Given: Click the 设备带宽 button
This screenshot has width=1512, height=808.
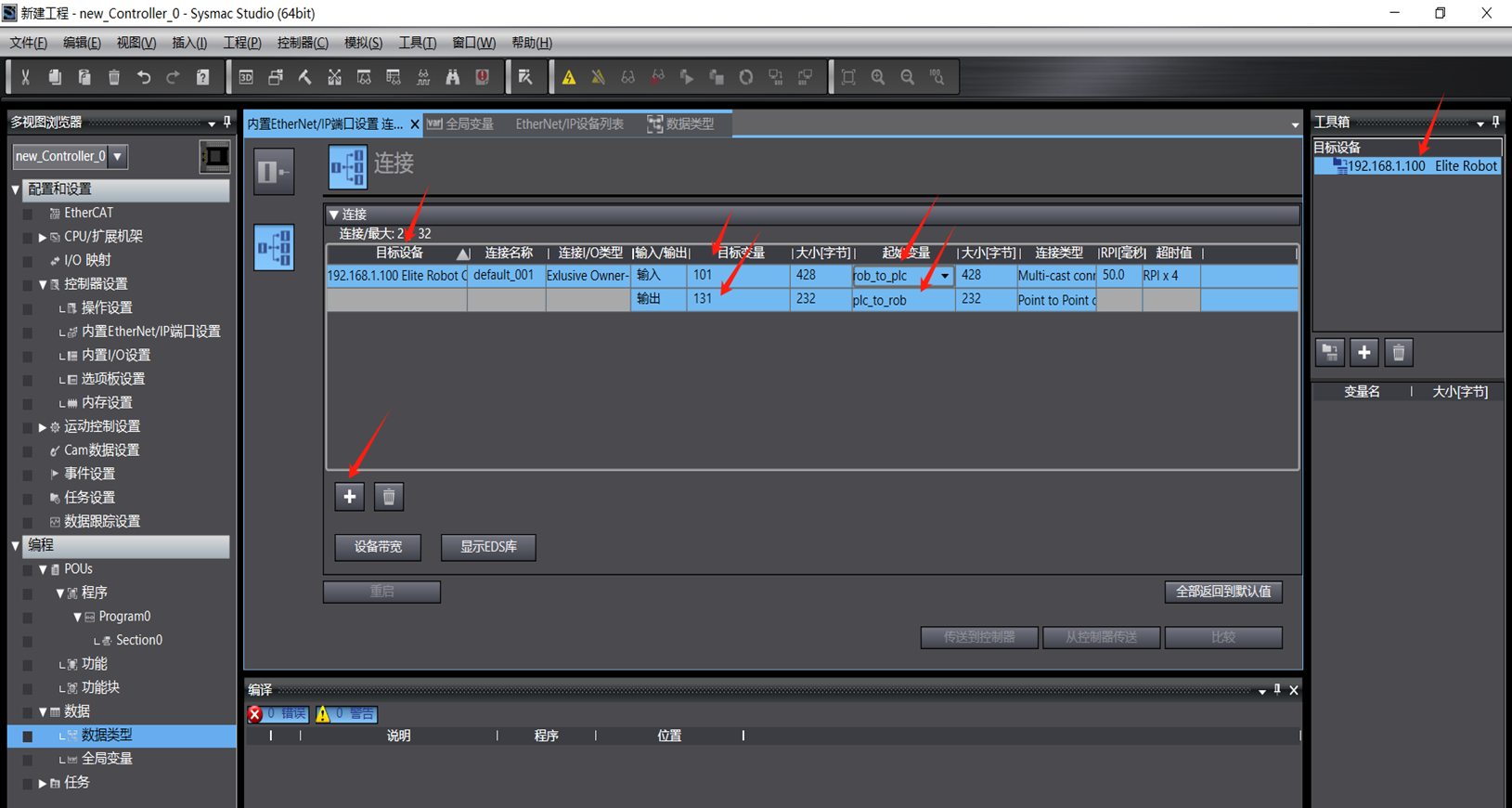Looking at the screenshot, I should (x=378, y=547).
